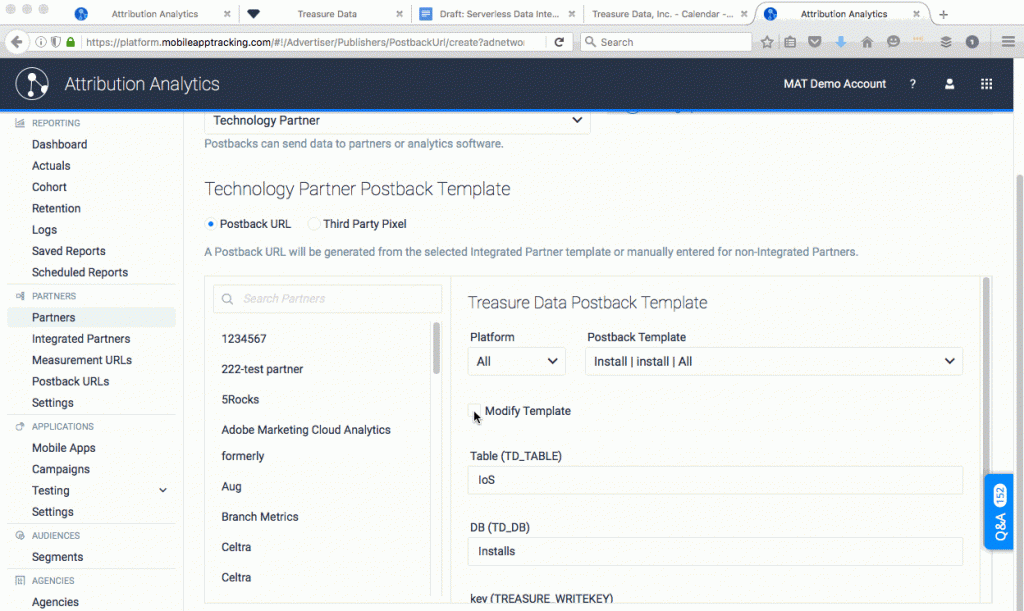This screenshot has width=1024, height=611.
Task: Go to browser home page icon
Action: (x=867, y=42)
